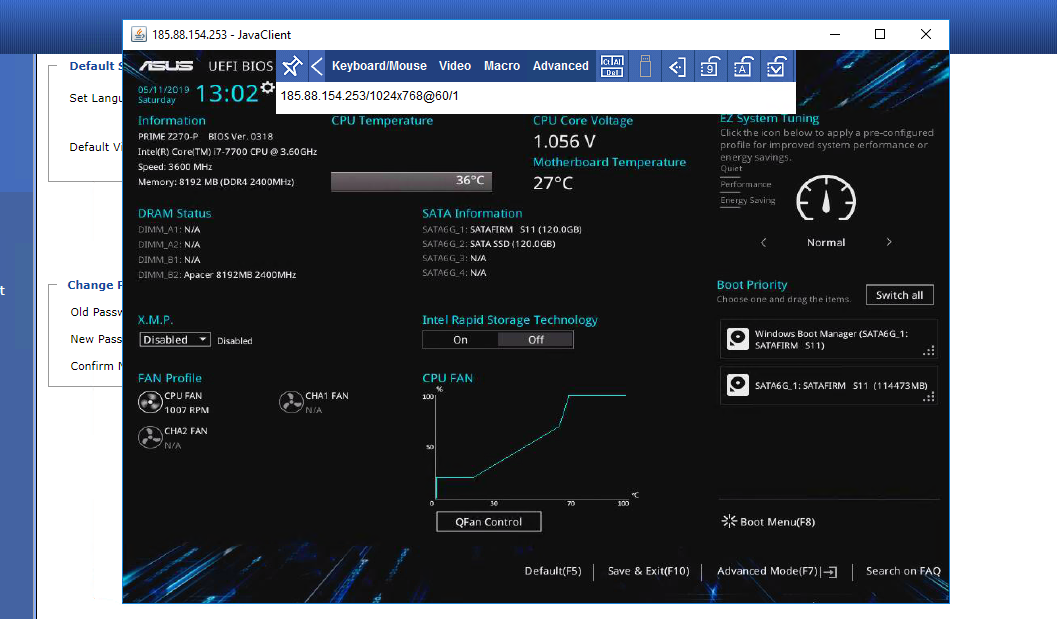Click the Performance tuning label

(746, 185)
